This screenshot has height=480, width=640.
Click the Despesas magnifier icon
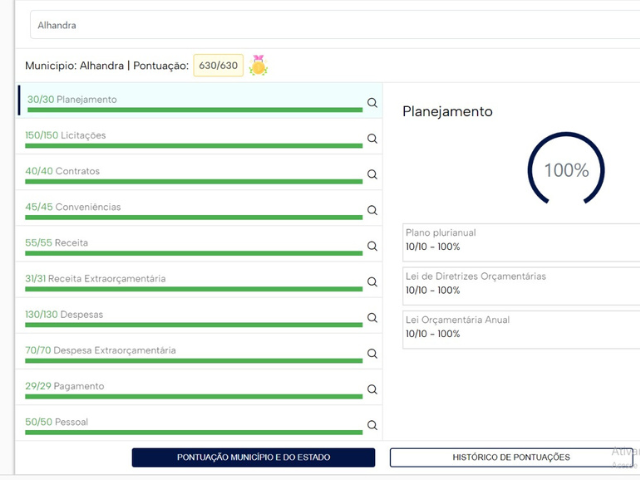(x=372, y=318)
